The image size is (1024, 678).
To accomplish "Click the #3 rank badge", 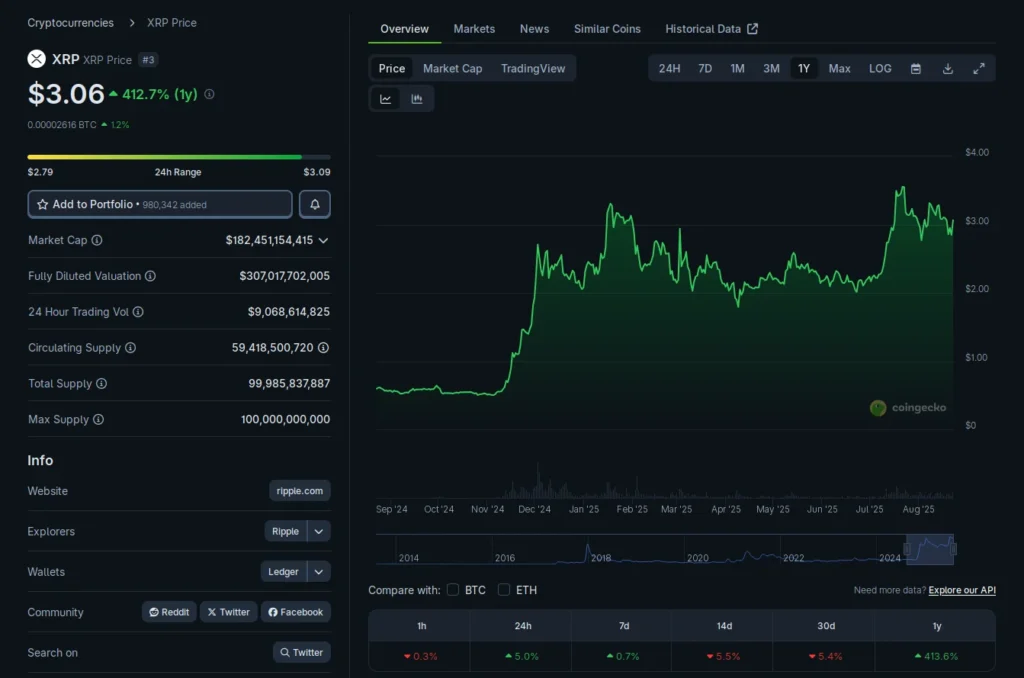I will point(148,59).
